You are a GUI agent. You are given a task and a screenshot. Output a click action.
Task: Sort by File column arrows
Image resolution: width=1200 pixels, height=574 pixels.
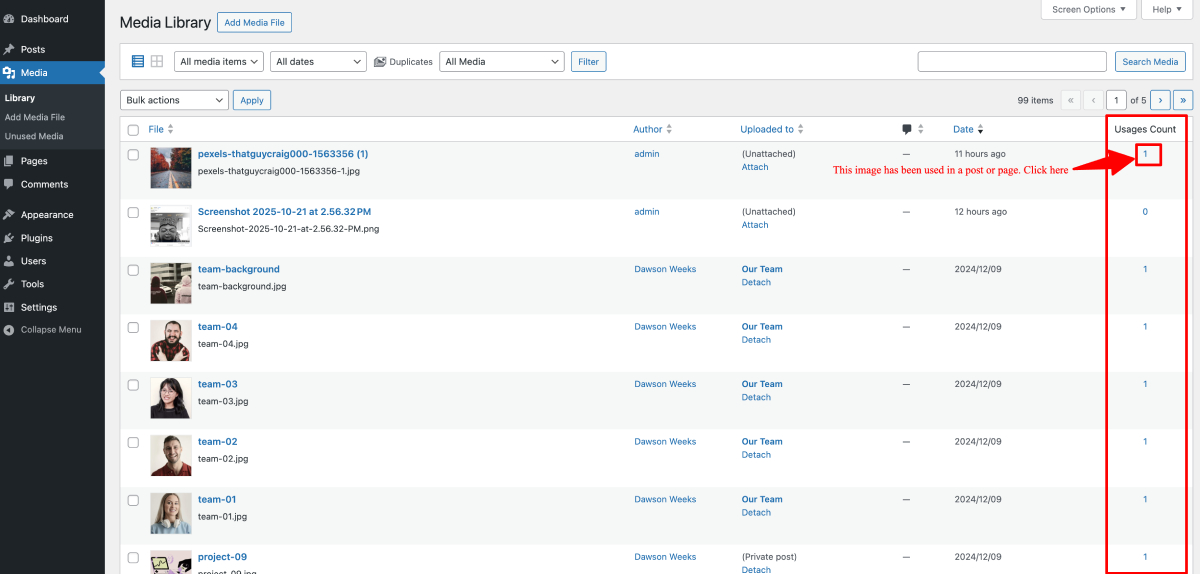coord(170,129)
